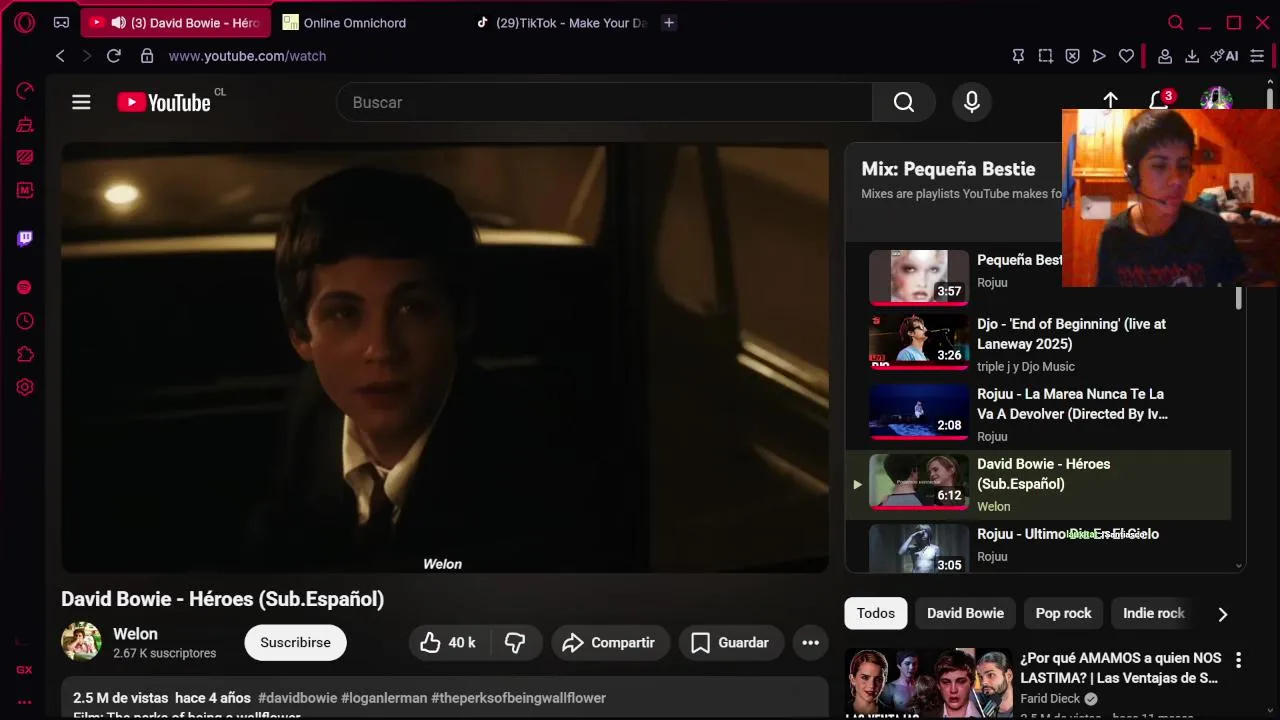Play Djo - 'End of Beginning' live
1280x720 pixels.
coord(1038,344)
